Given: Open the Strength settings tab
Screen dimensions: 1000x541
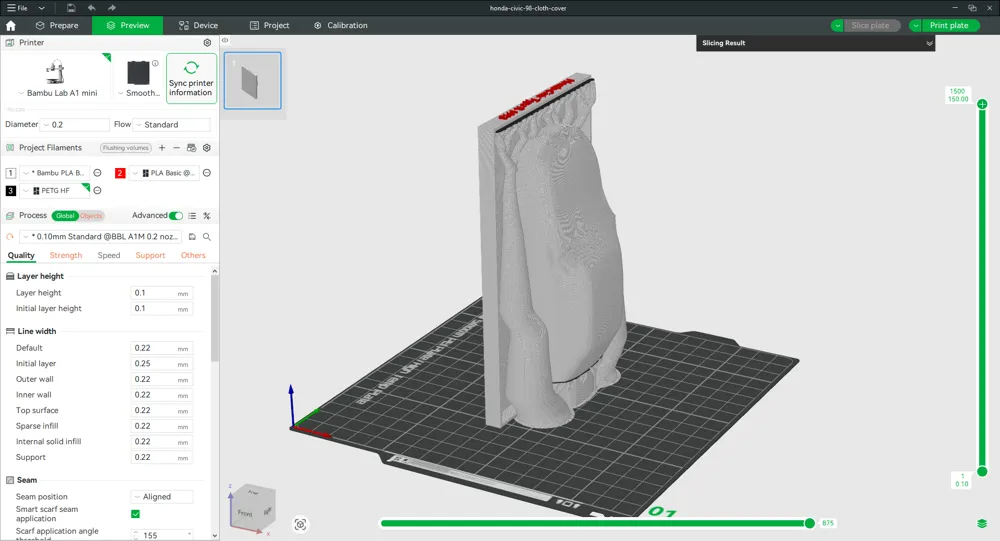Looking at the screenshot, I should (66, 255).
